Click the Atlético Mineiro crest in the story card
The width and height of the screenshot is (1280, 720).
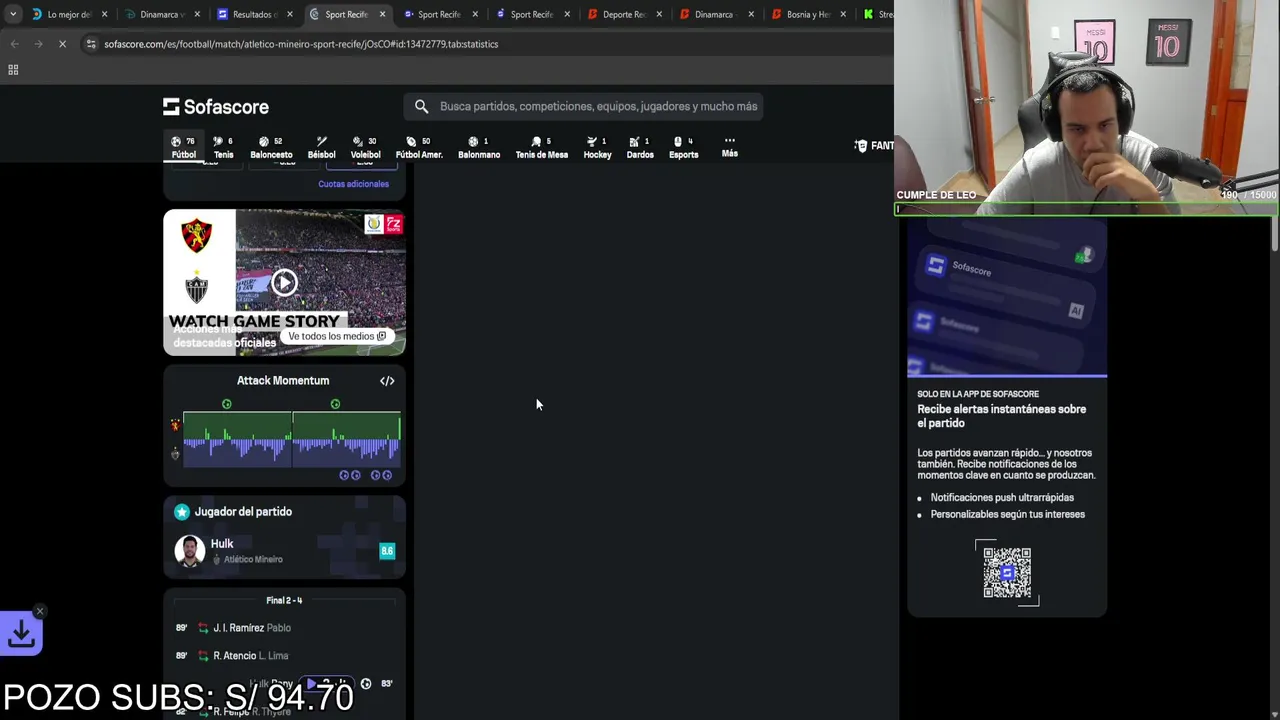197,288
